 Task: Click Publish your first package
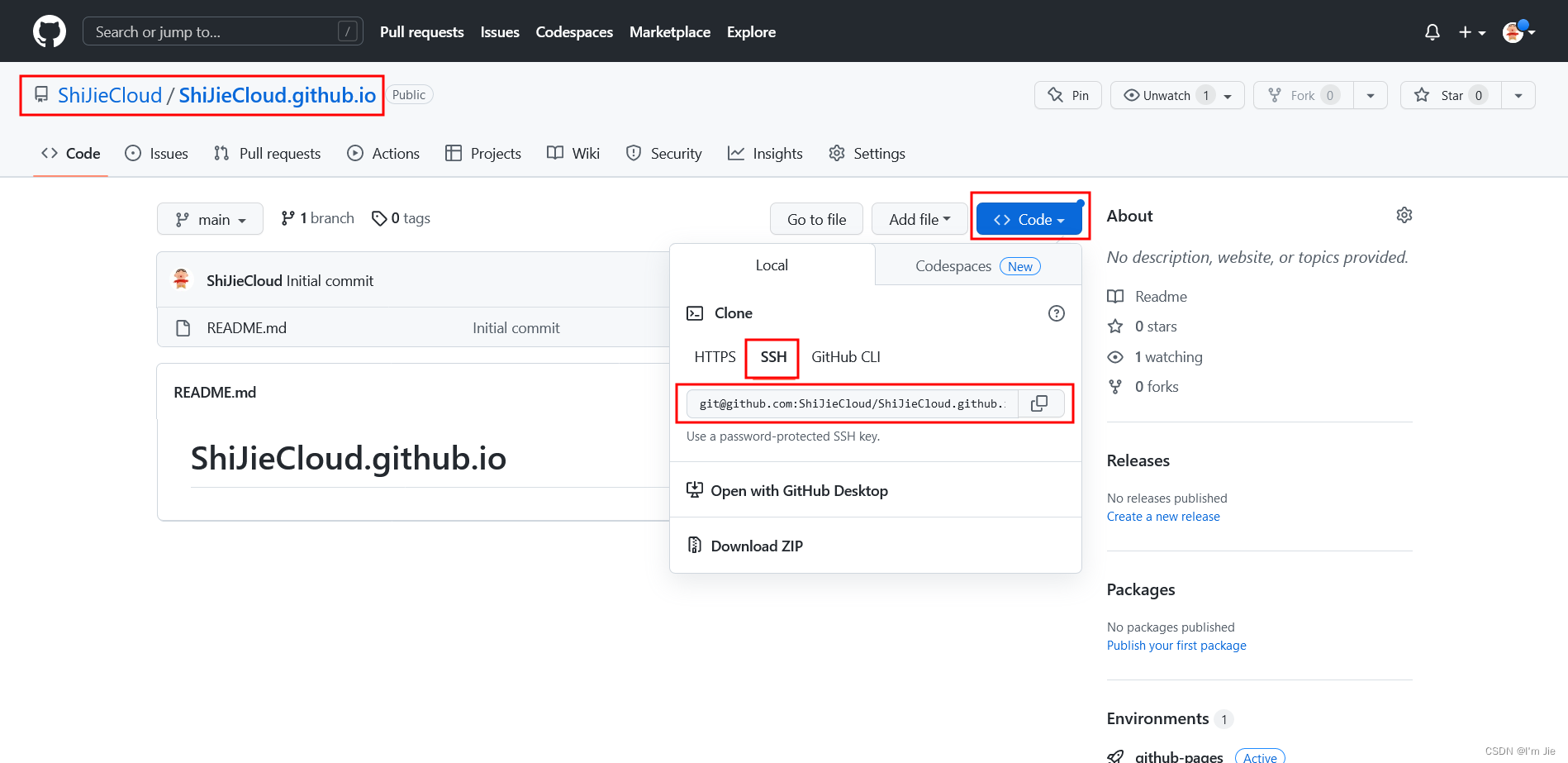[x=1176, y=646]
